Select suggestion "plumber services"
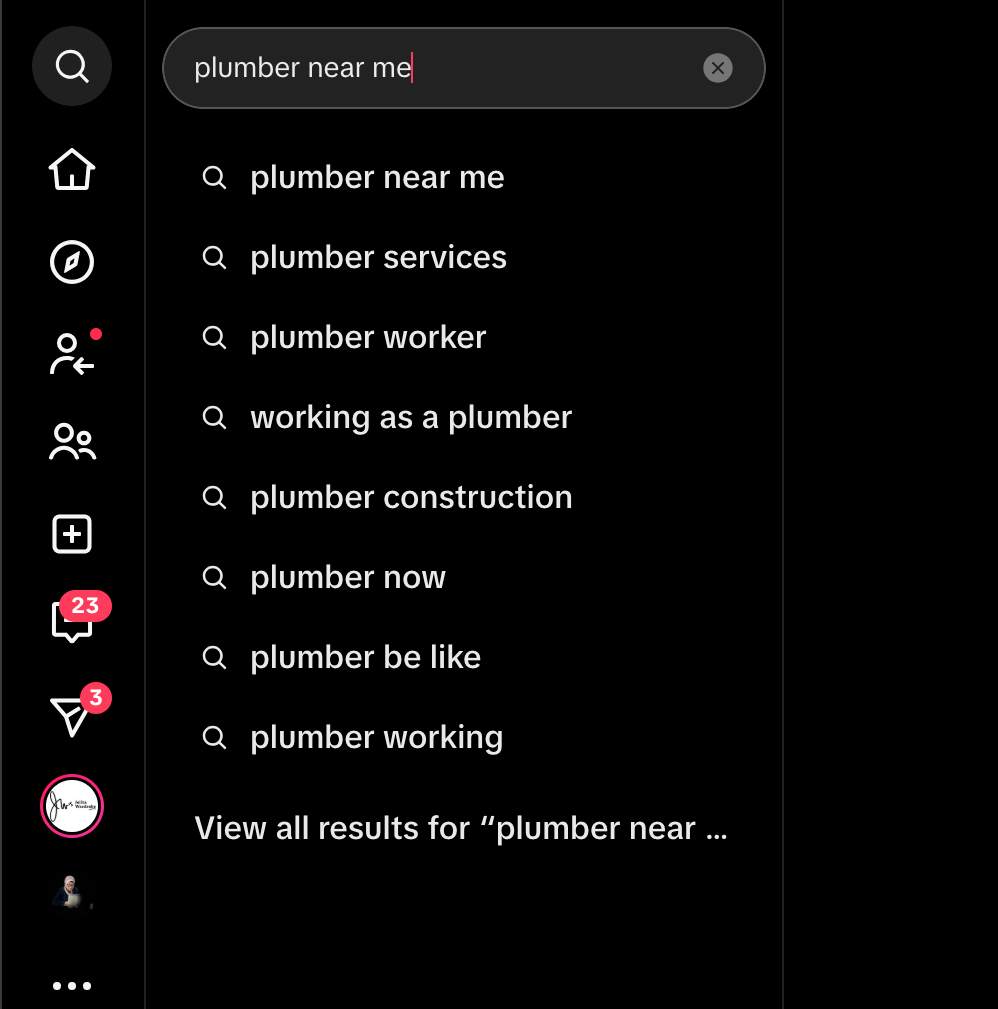 378,258
